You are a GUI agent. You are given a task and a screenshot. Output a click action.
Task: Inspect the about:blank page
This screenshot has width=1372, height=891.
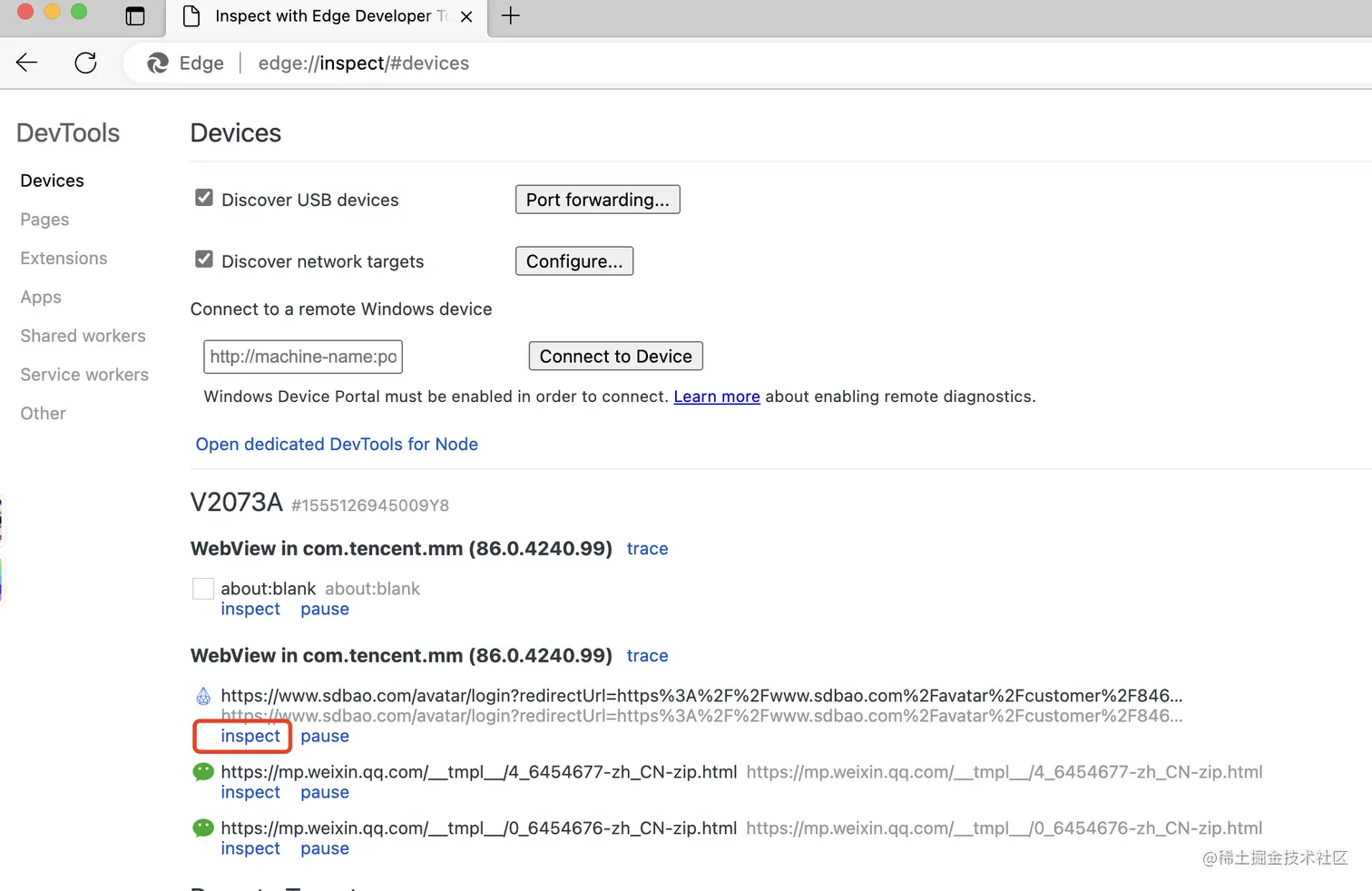click(250, 610)
